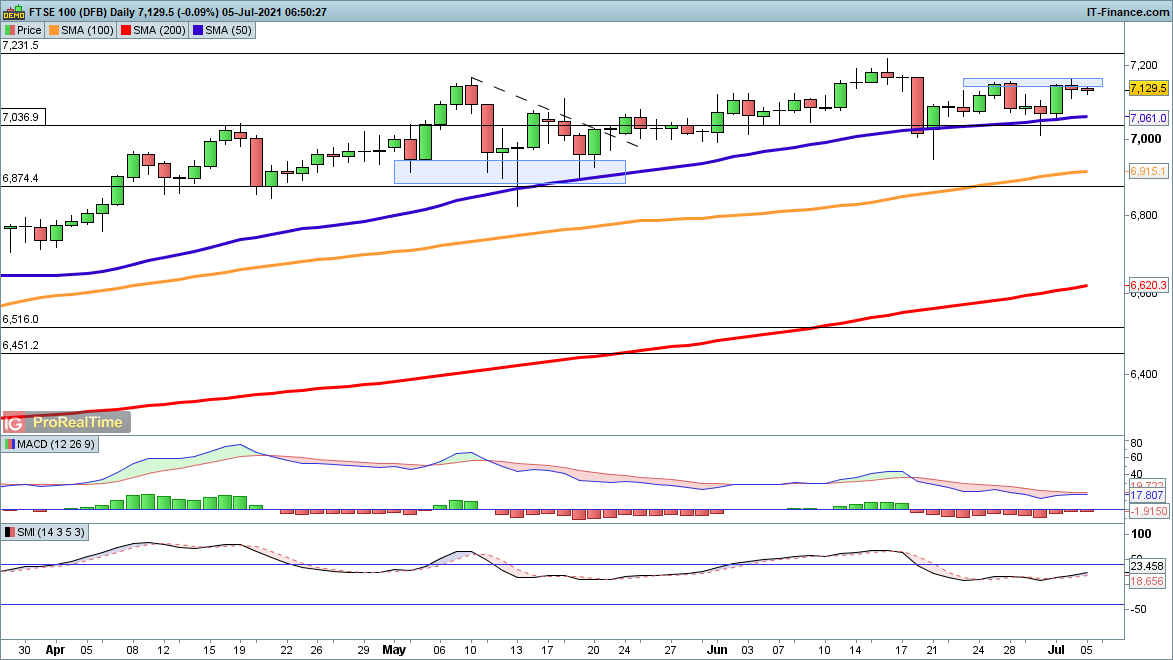
Task: Click the IG ProRealTime logo
Action: (66, 423)
